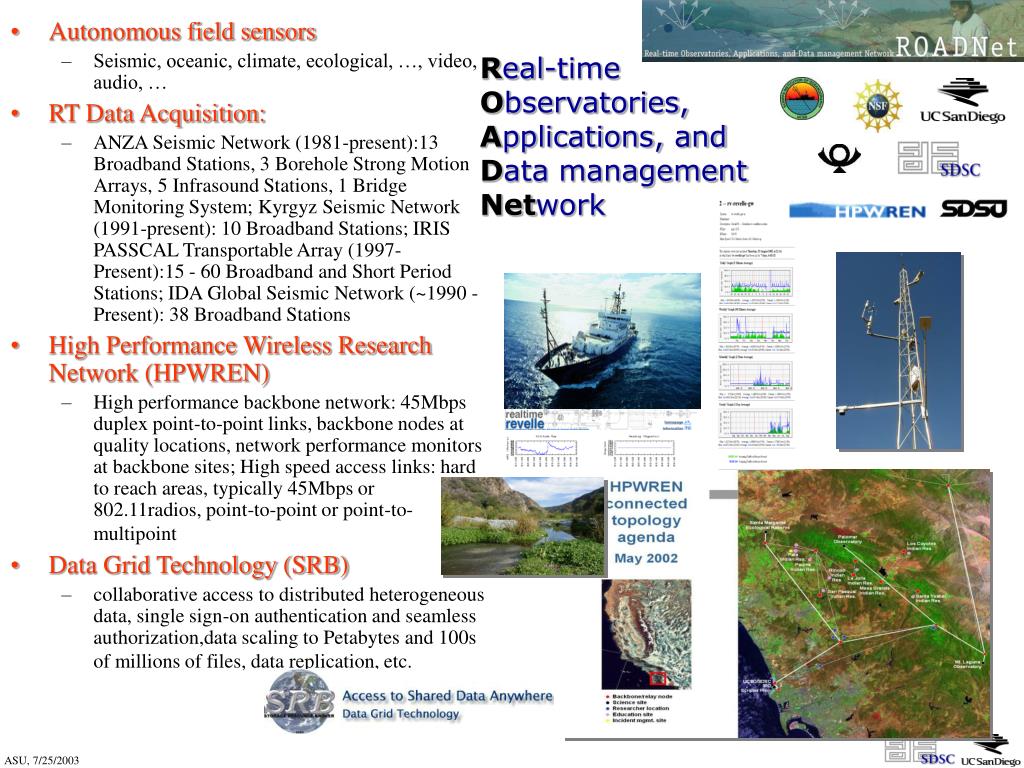Image resolution: width=1024 pixels, height=768 pixels.
Task: Click the 'Real-time' title line
Action: click(551, 68)
